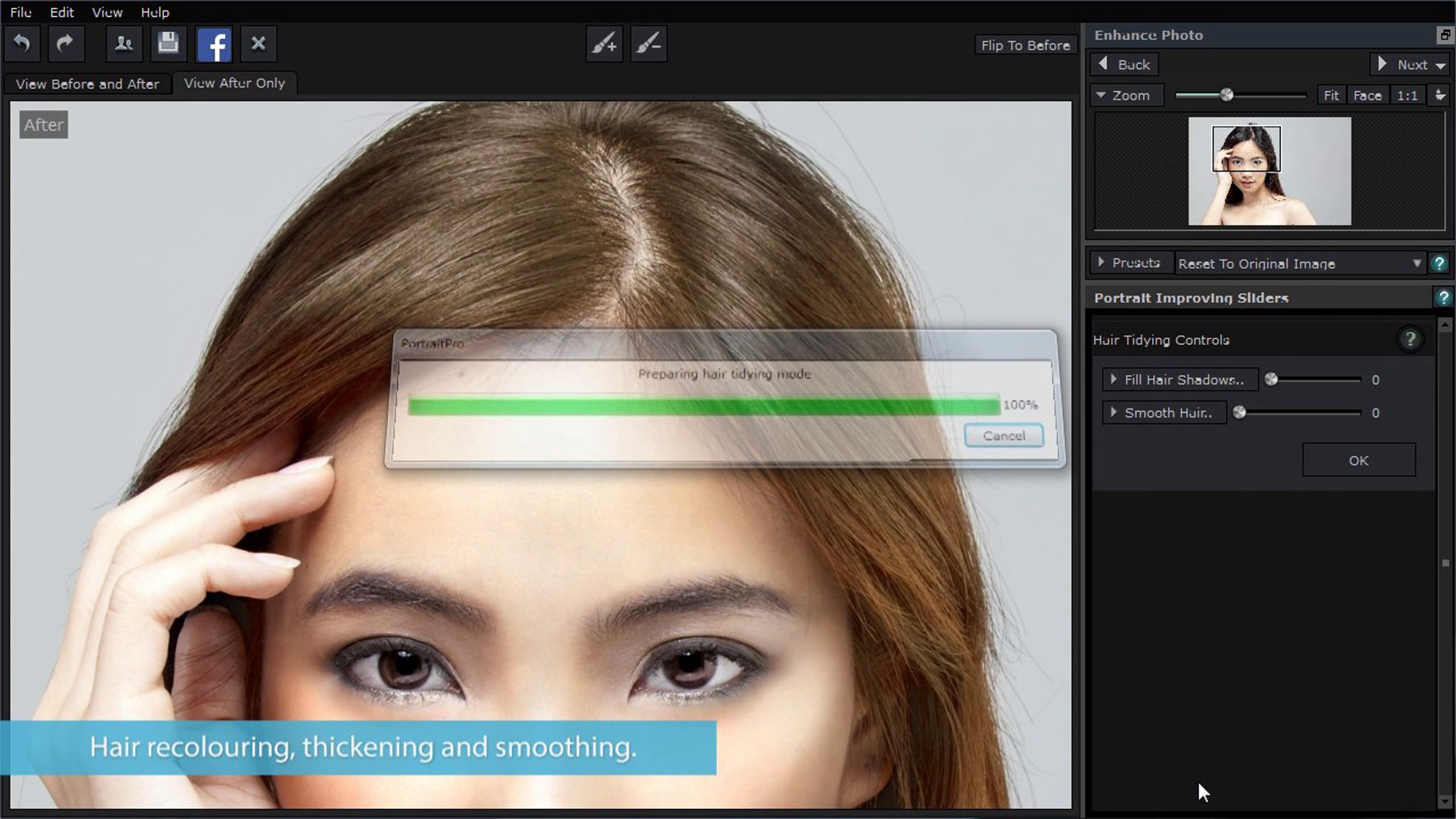The width and height of the screenshot is (1456, 819).
Task: Share photo via Facebook icon
Action: click(214, 44)
